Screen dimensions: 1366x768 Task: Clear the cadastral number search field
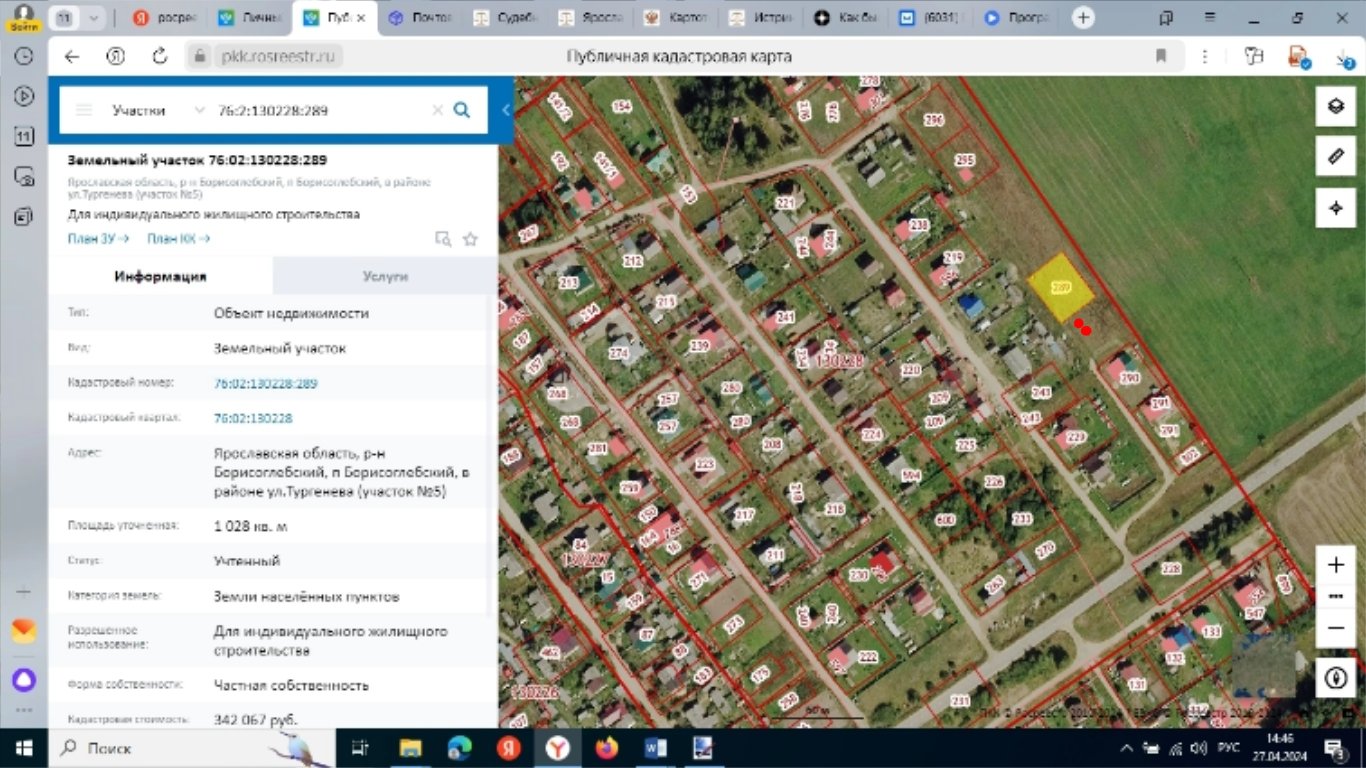[437, 110]
